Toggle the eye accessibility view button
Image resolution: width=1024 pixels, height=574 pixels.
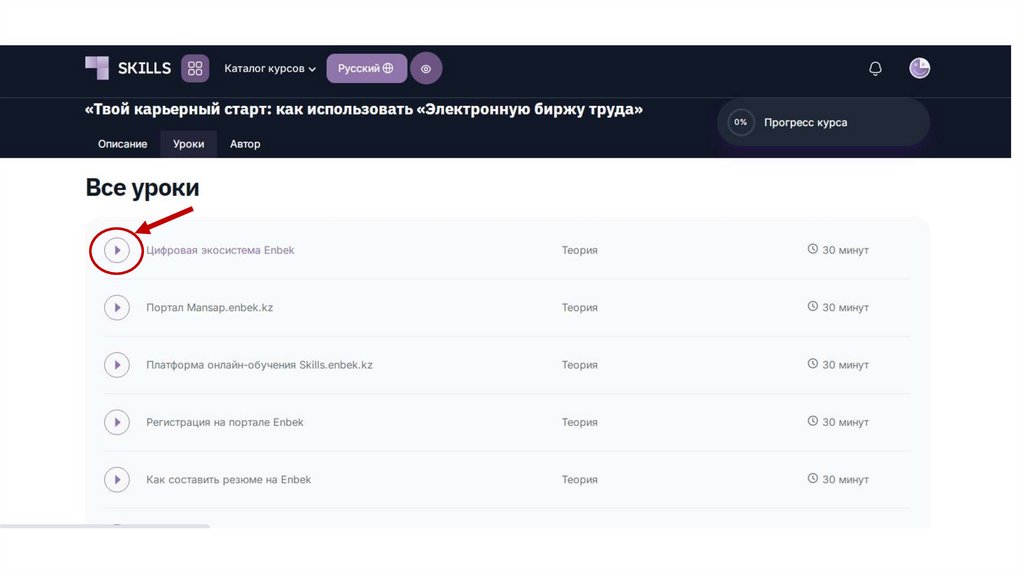click(426, 69)
